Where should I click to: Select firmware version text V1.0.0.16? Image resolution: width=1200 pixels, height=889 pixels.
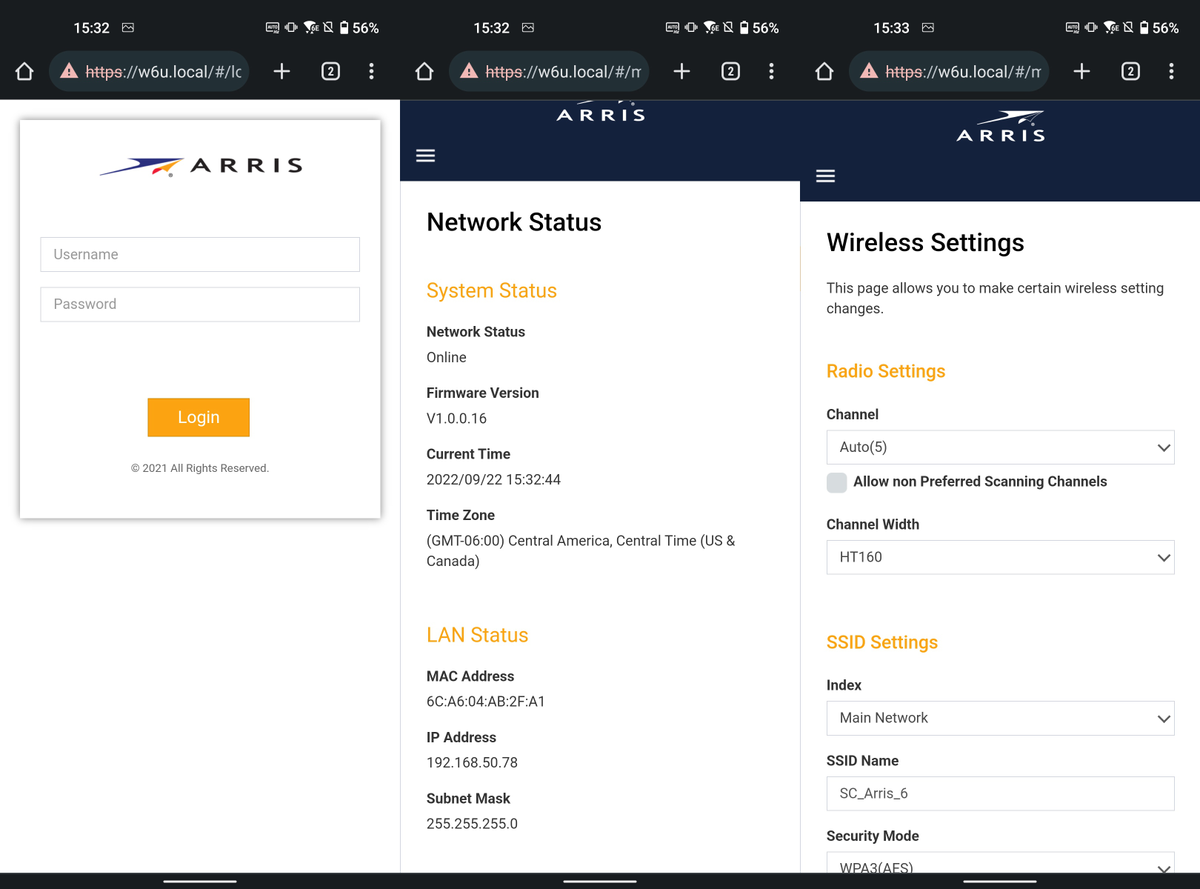[457, 419]
